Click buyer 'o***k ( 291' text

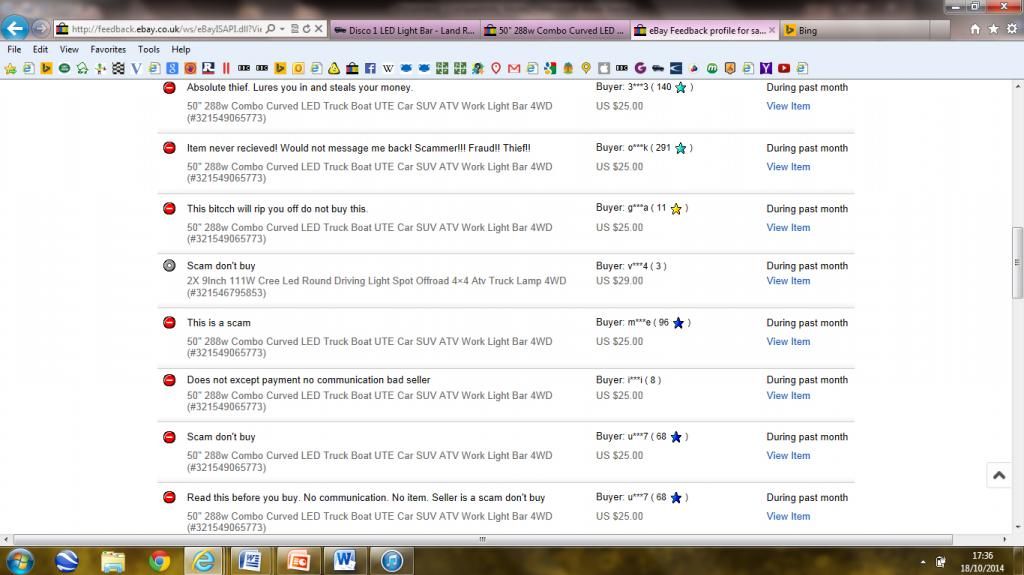point(649,148)
